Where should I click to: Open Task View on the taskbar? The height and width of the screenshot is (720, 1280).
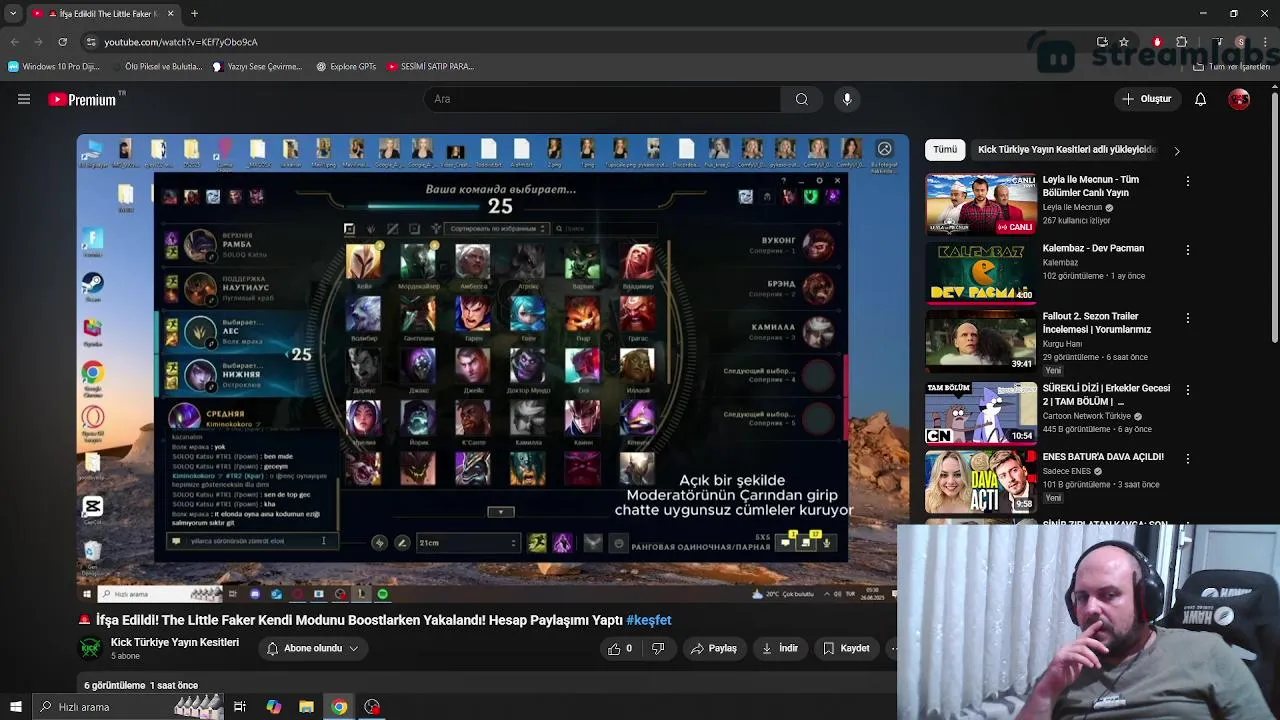point(240,707)
